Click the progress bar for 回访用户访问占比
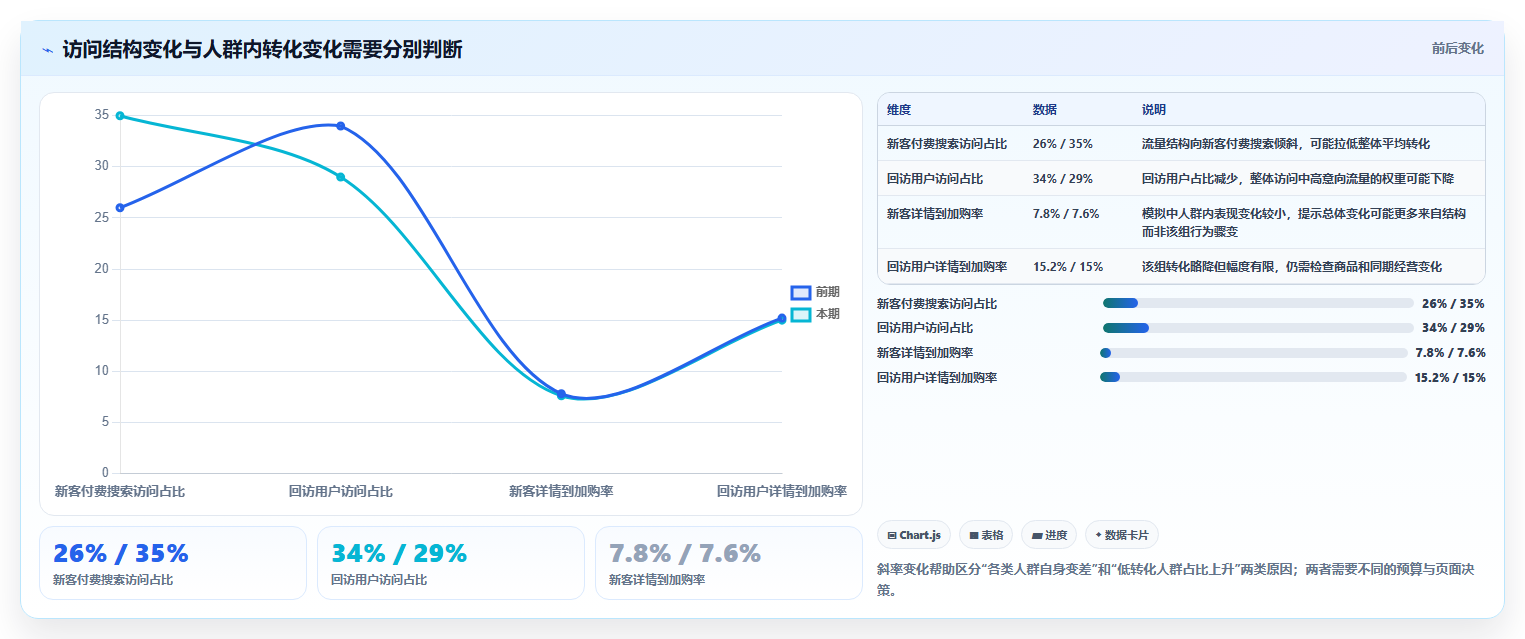This screenshot has width=1525, height=639. pos(1258,328)
